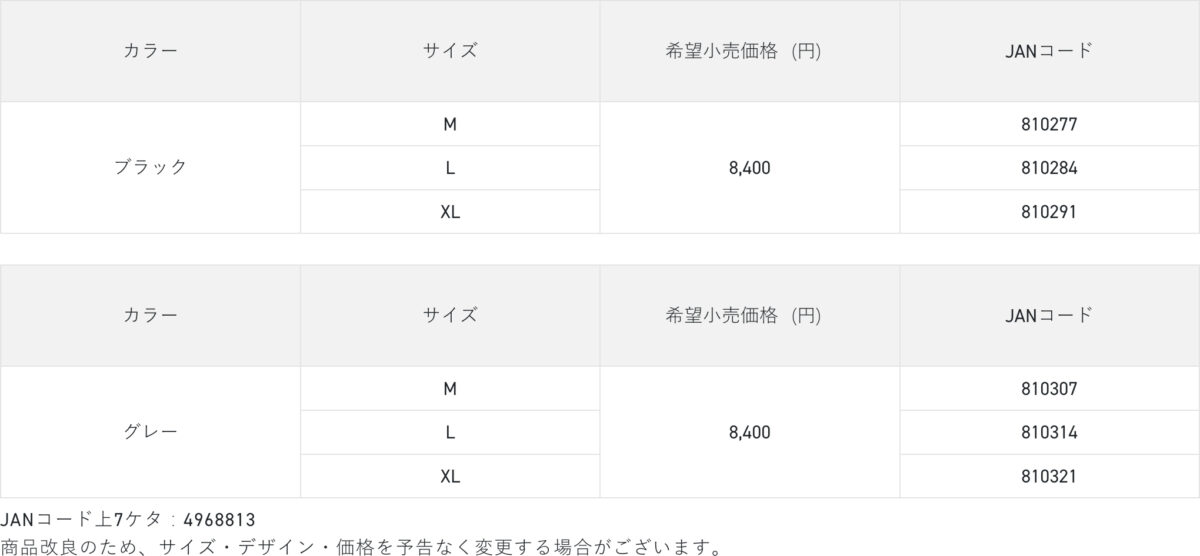Click the カラー header in the first table
Screen dimensions: 1200x556
pos(150,51)
